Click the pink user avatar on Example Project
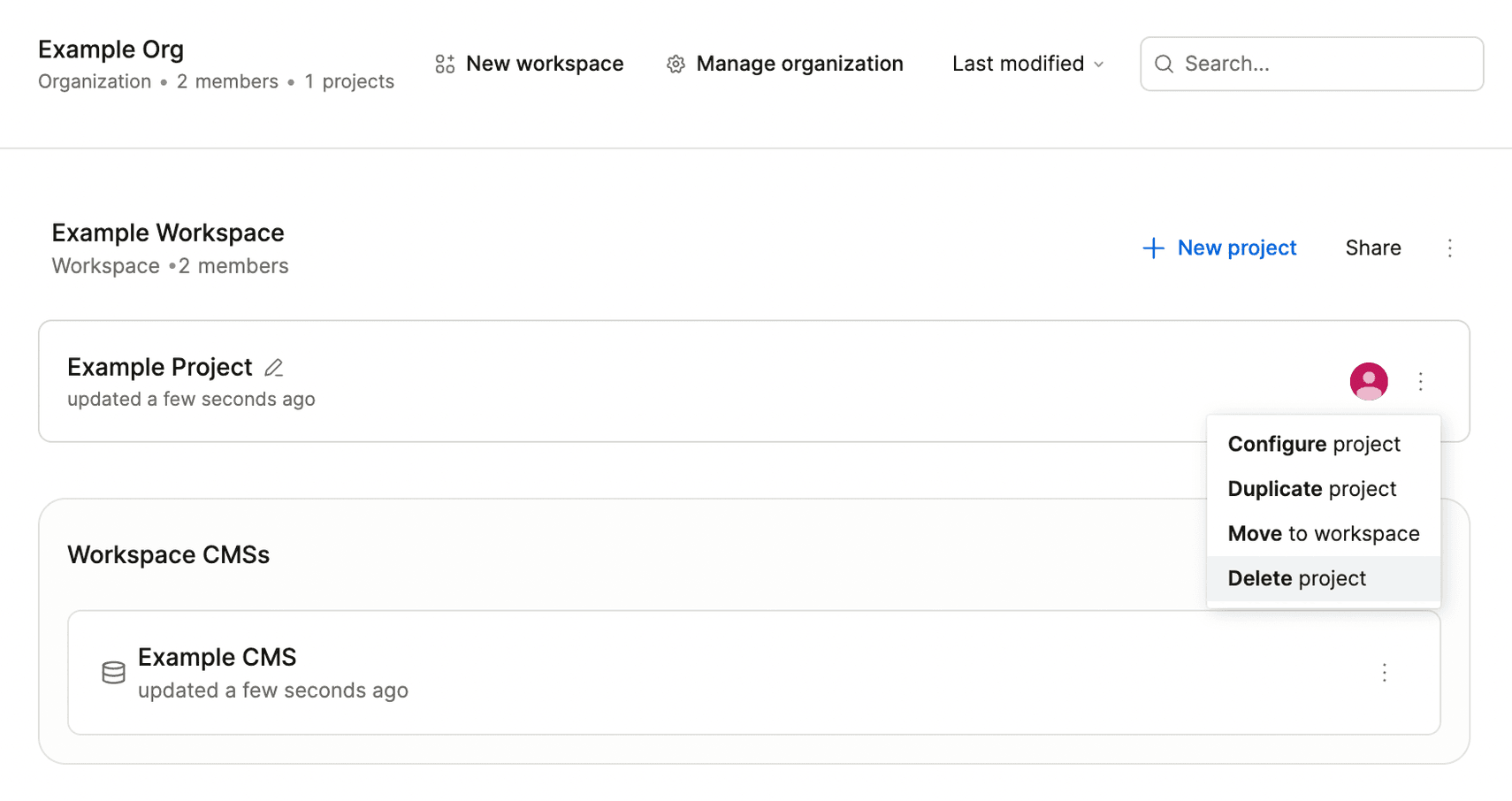The width and height of the screenshot is (1512, 801). click(1368, 381)
